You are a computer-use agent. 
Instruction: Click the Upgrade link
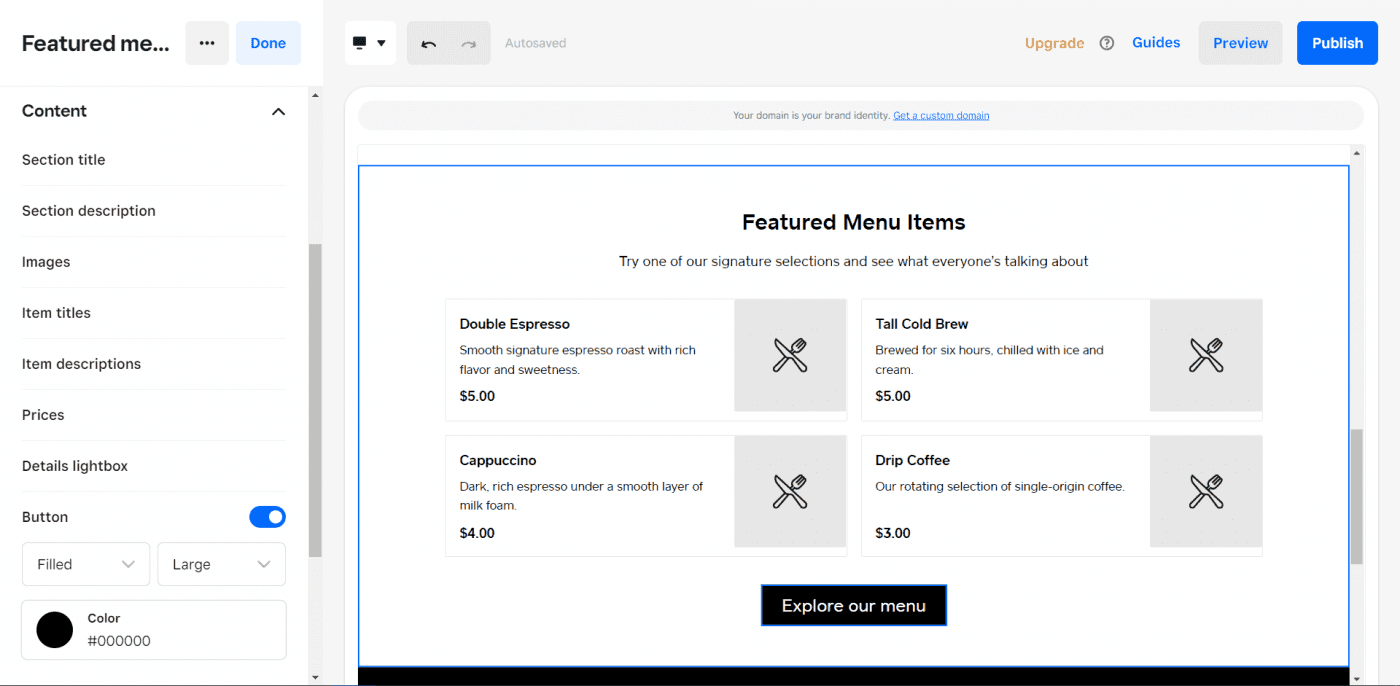(x=1054, y=43)
